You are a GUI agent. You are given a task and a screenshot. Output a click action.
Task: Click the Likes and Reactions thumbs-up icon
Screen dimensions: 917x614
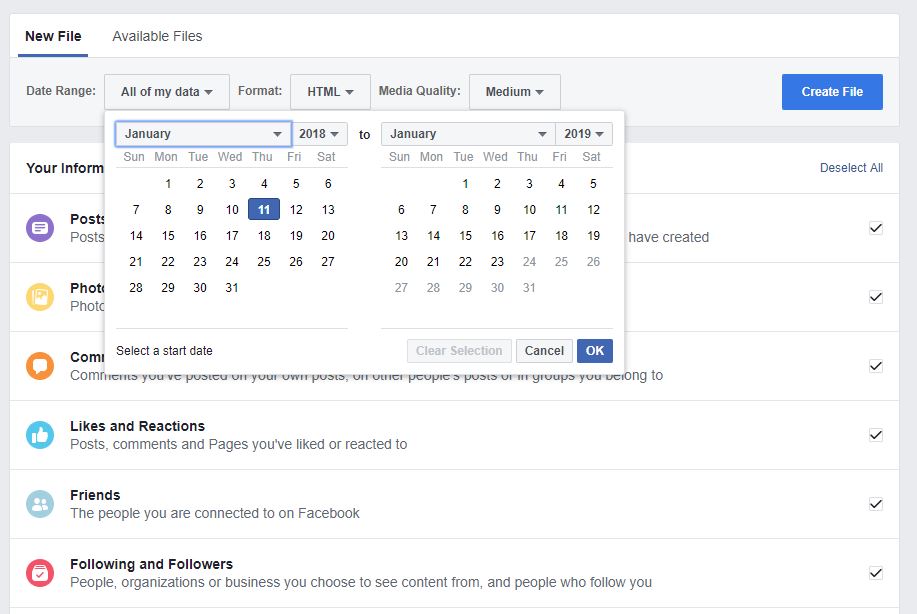click(40, 435)
